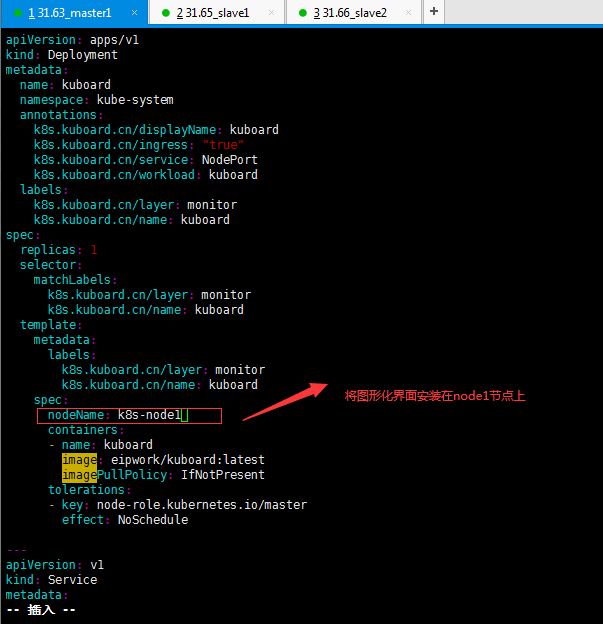Click the red "true" ingress value
603x624 pixels.
click(223, 145)
